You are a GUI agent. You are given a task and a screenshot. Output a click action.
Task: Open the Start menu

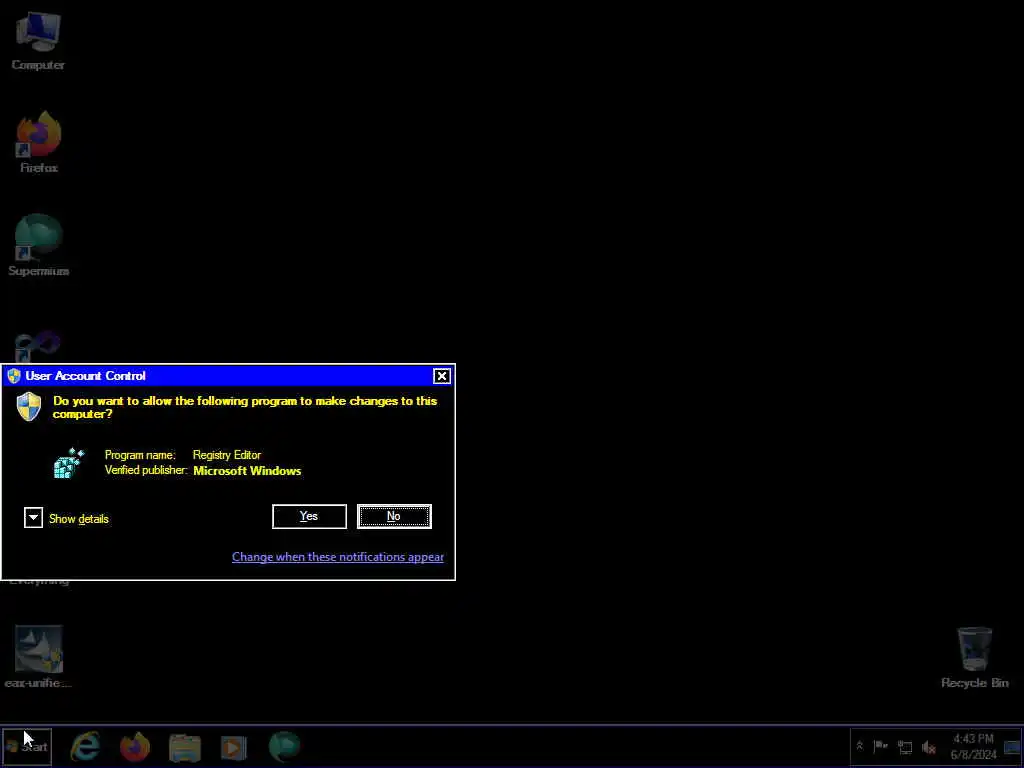coord(27,746)
